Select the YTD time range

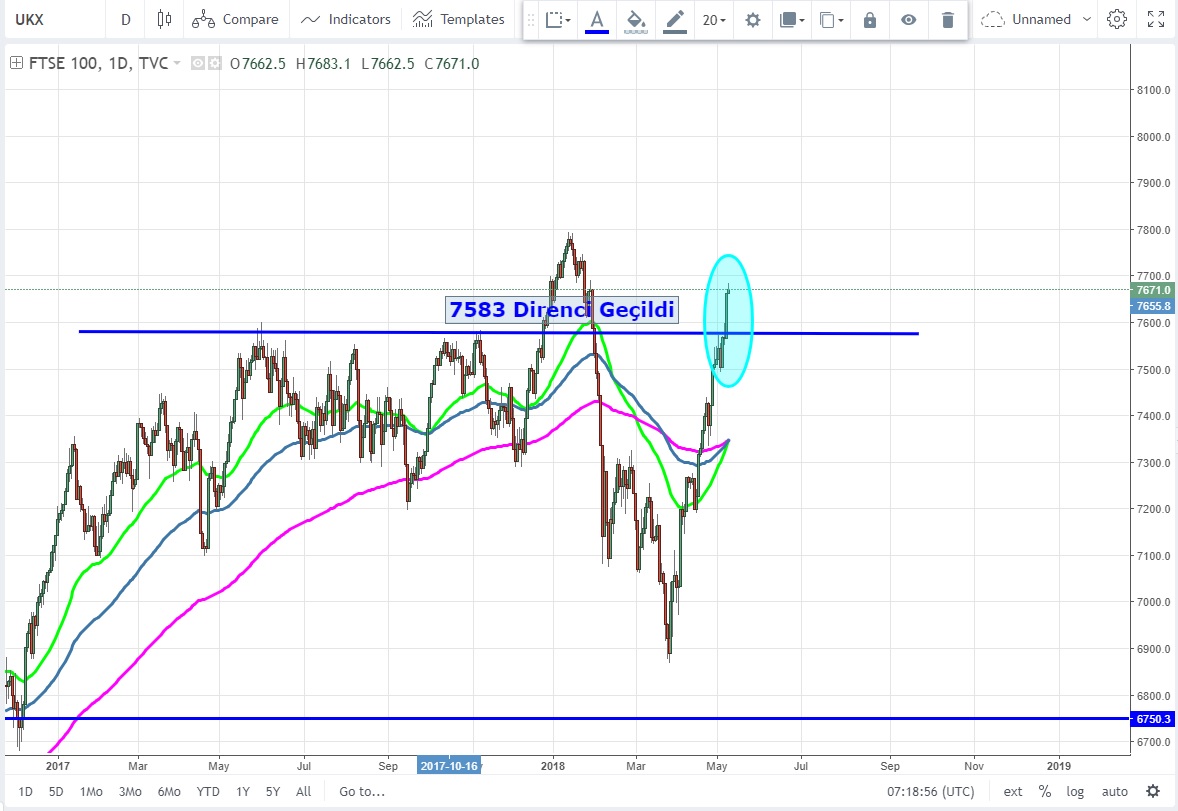click(208, 791)
